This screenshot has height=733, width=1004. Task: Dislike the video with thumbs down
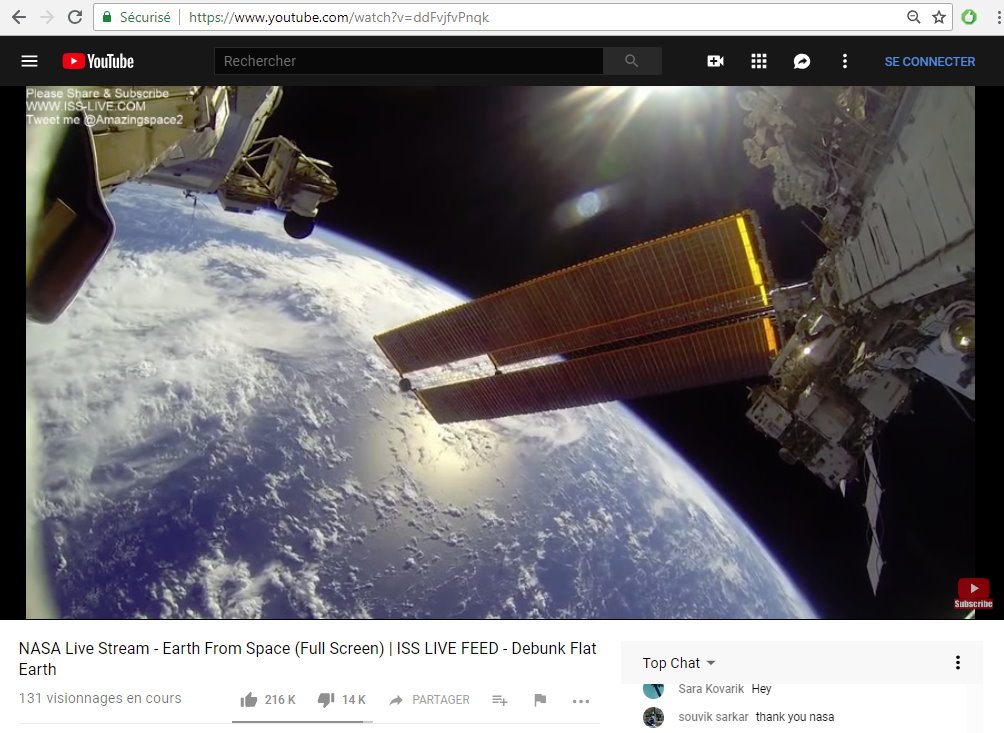tap(326, 700)
